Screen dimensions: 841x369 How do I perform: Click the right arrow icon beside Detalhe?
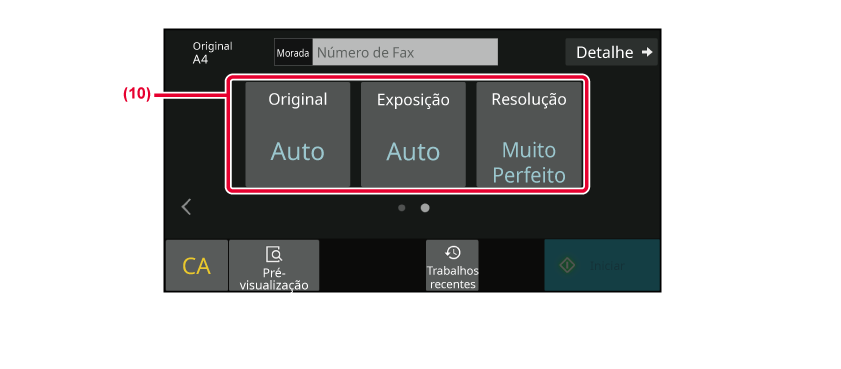(647, 52)
